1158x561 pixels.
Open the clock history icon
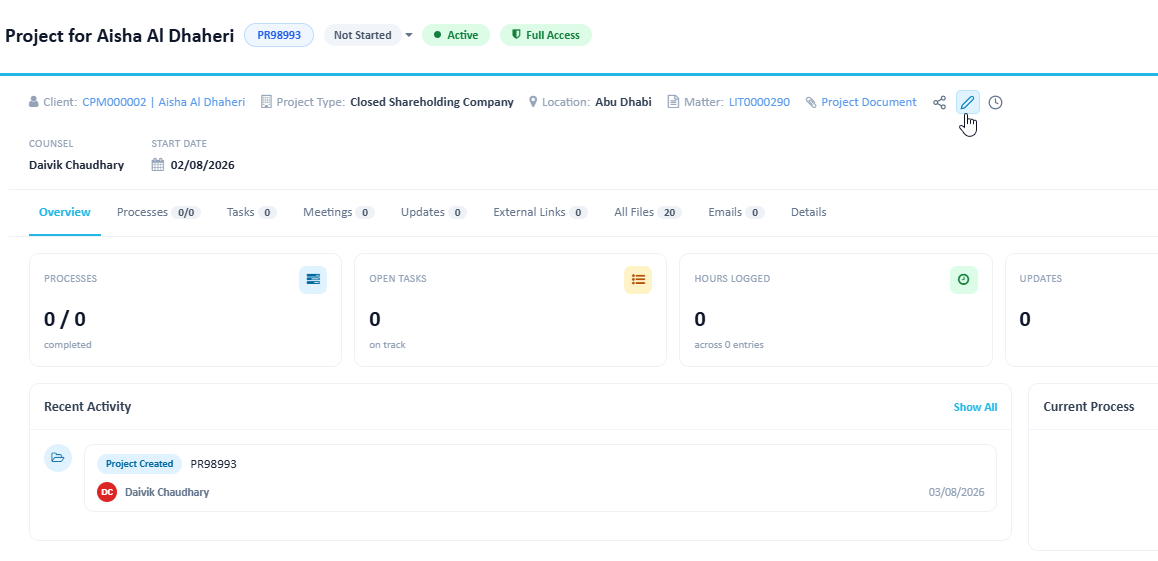click(x=996, y=103)
